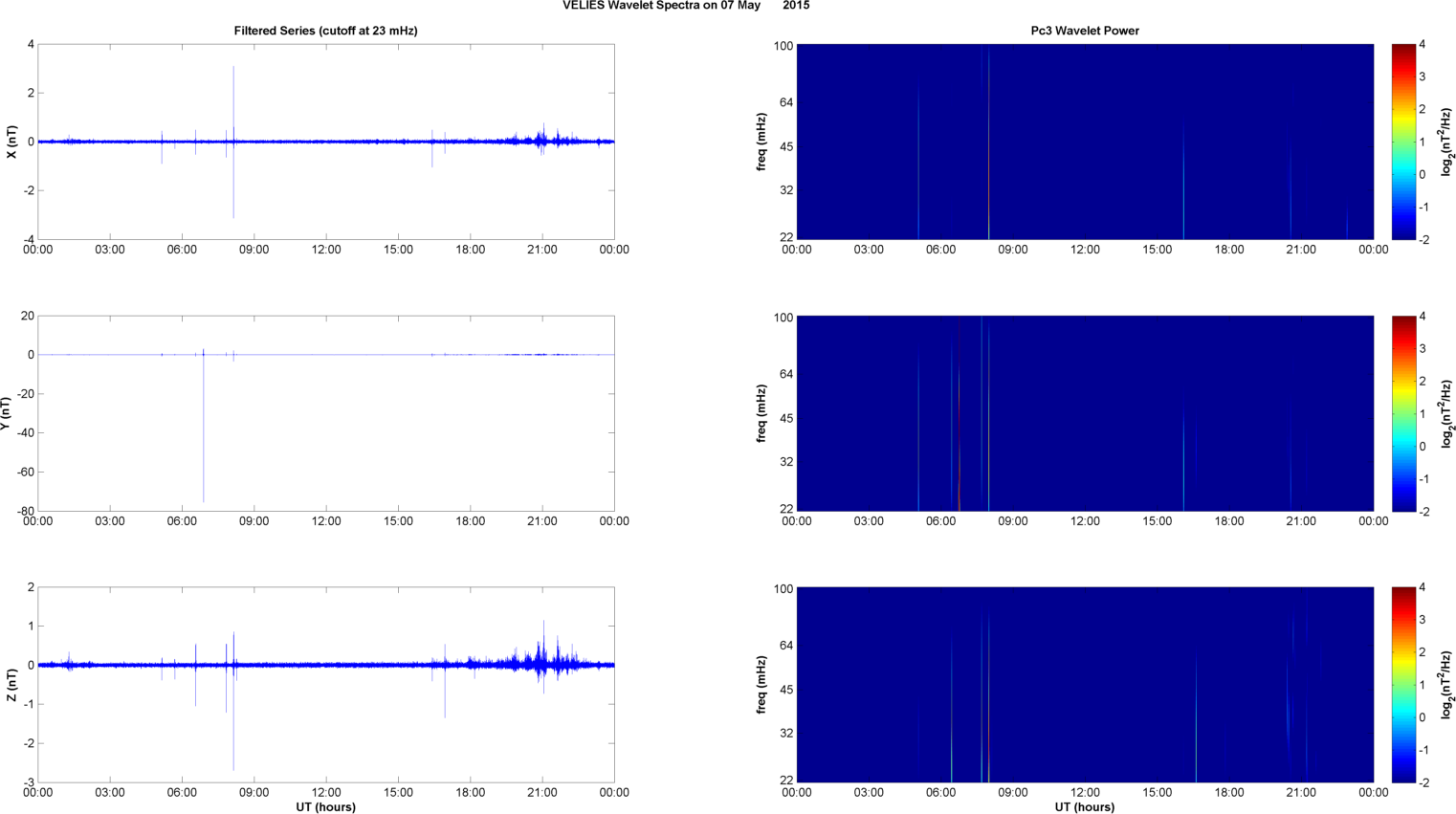Click the '100' frequency tick of top wavelet panel
Screen dimensions: 1456x814
(x=783, y=46)
